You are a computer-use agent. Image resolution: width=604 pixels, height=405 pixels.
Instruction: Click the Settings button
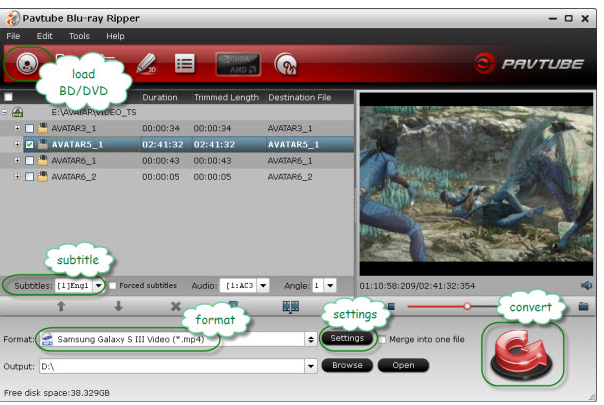pyautogui.click(x=347, y=338)
